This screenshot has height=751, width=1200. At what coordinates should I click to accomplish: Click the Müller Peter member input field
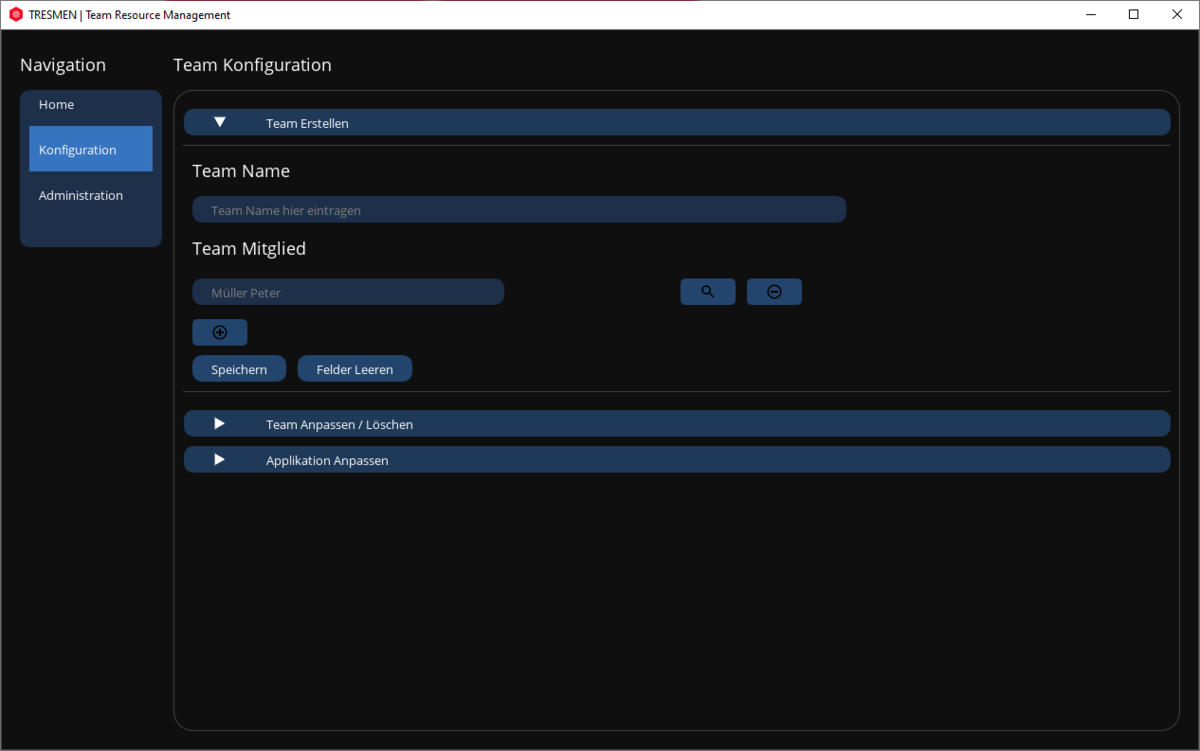(348, 292)
